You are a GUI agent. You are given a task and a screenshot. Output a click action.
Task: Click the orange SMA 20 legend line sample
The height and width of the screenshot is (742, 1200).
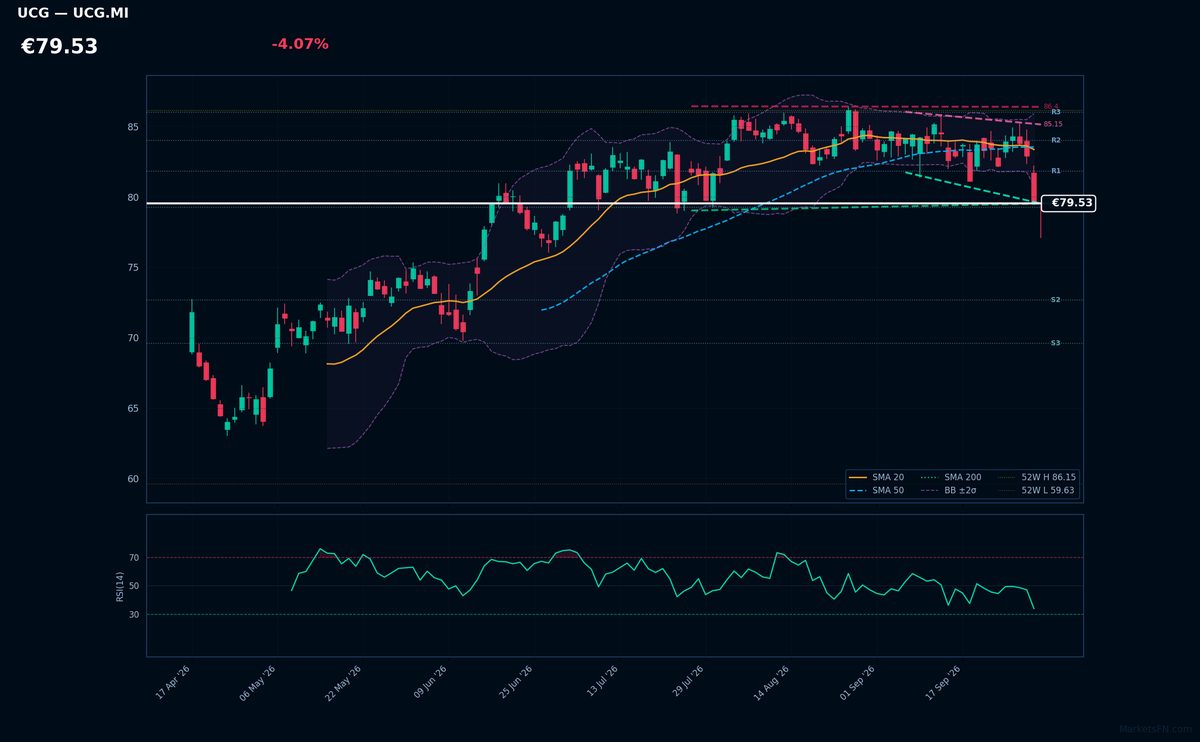[858, 477]
